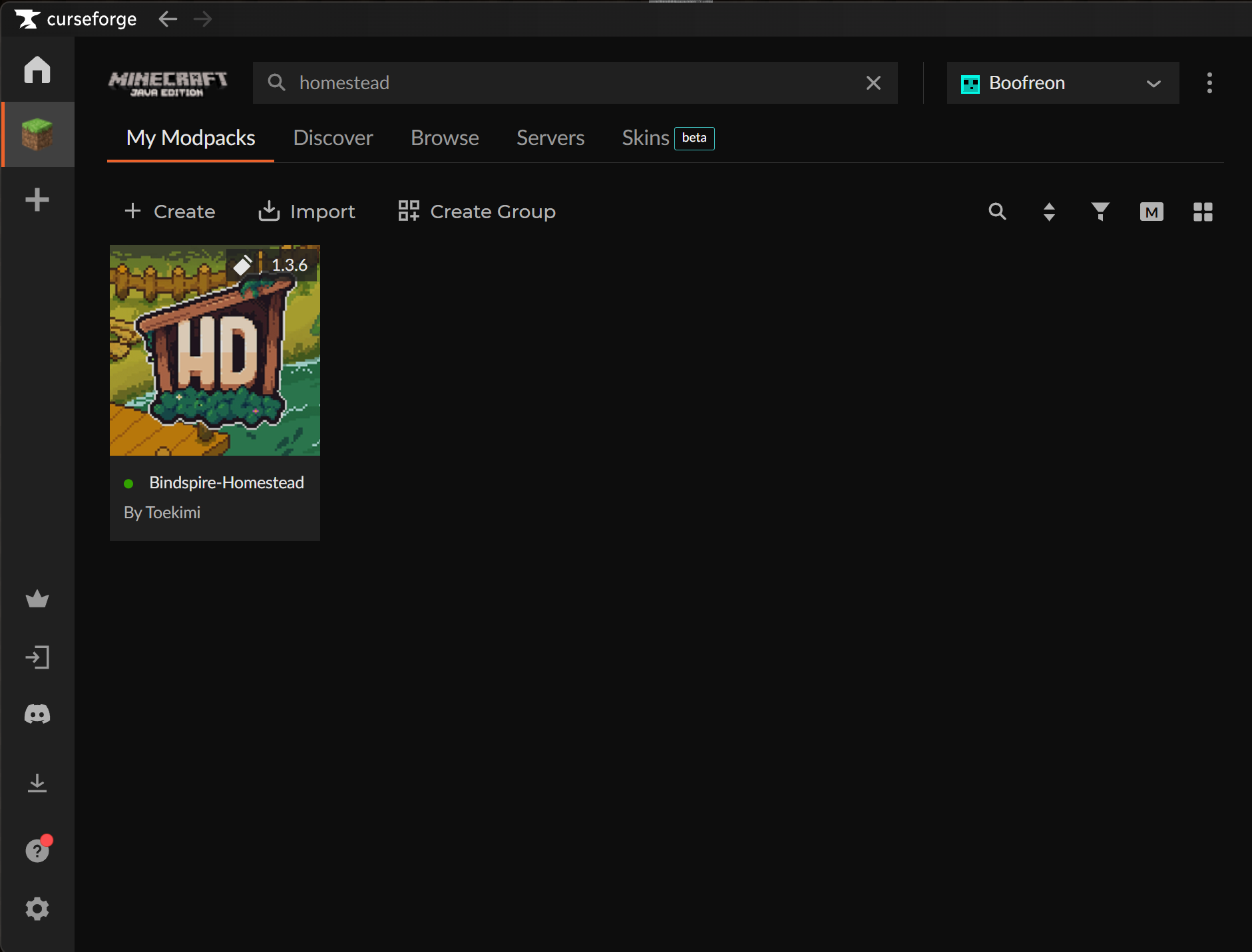Switch to the Skins beta tab
The height and width of the screenshot is (952, 1252).
pos(668,138)
